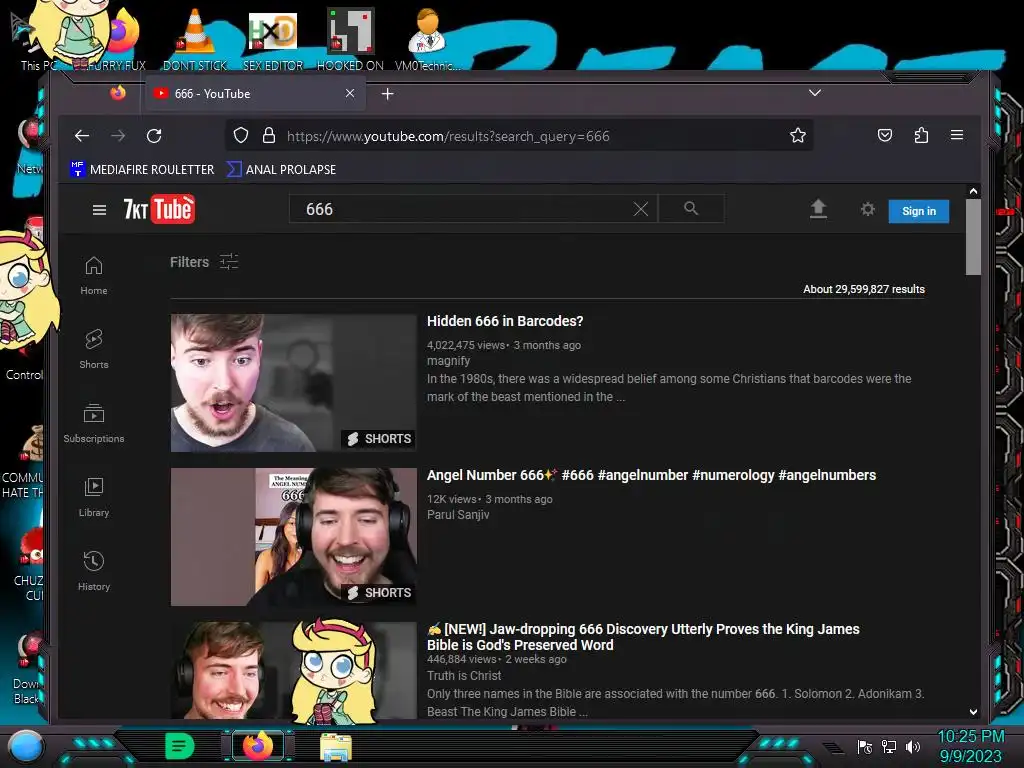Toggle the YouTube guide menu icon
Screen dimensions: 1024x768
pos(99,210)
